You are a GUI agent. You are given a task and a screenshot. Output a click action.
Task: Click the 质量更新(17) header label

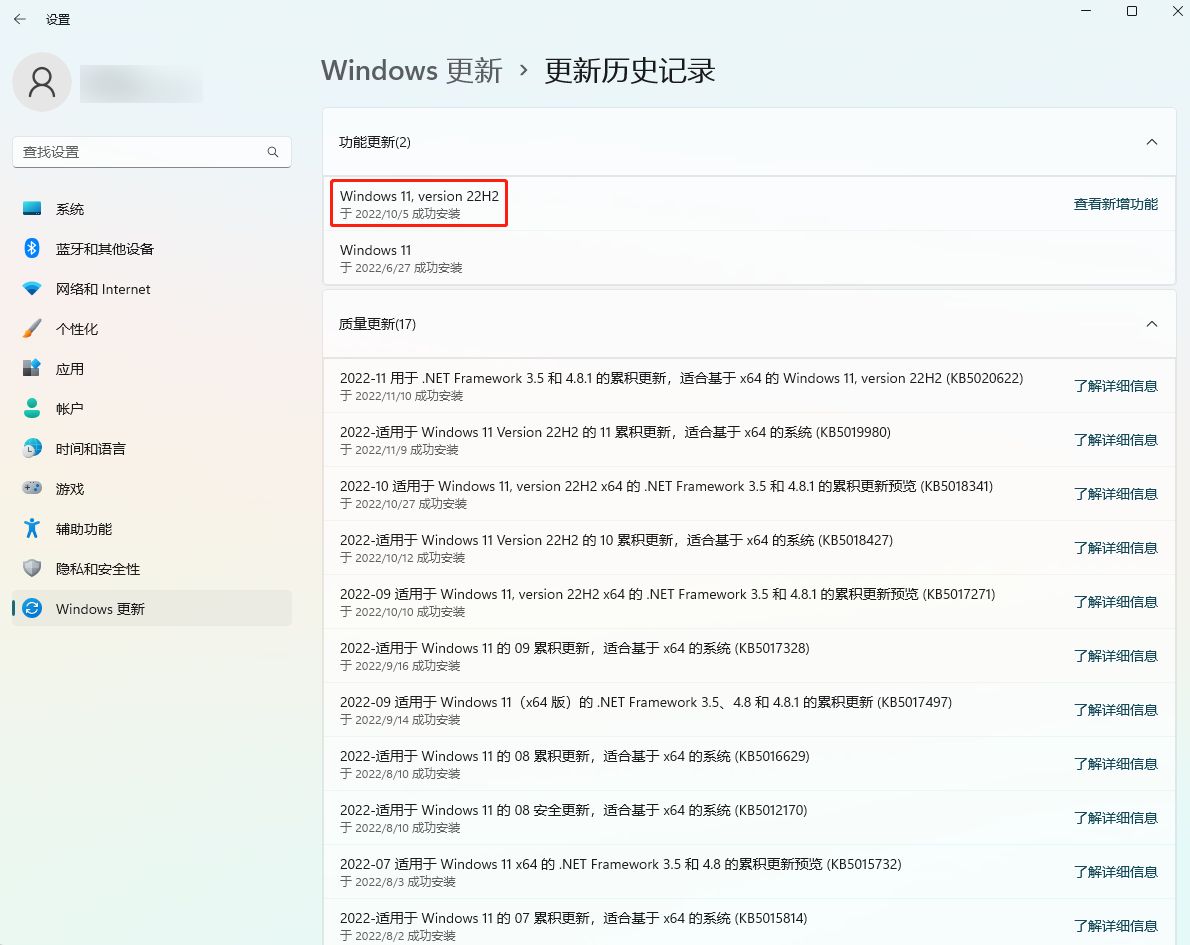377,324
